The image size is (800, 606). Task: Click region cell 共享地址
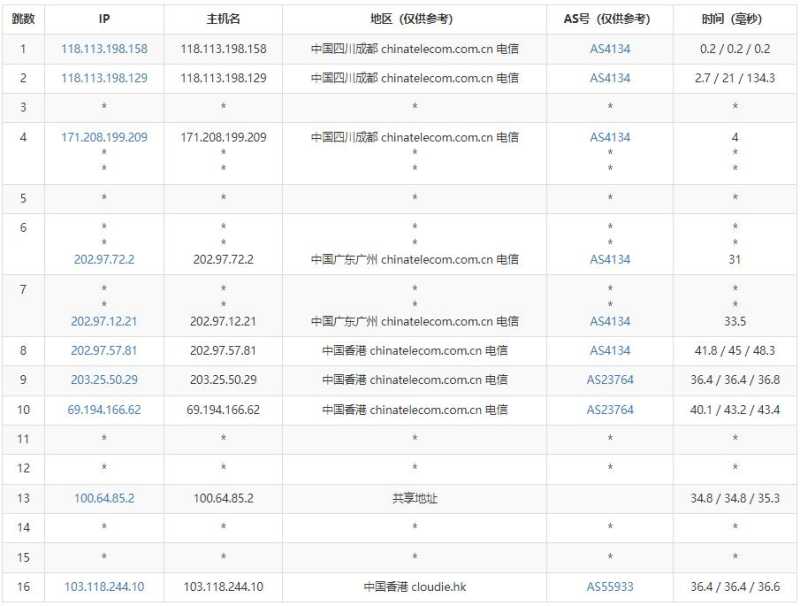(415, 498)
